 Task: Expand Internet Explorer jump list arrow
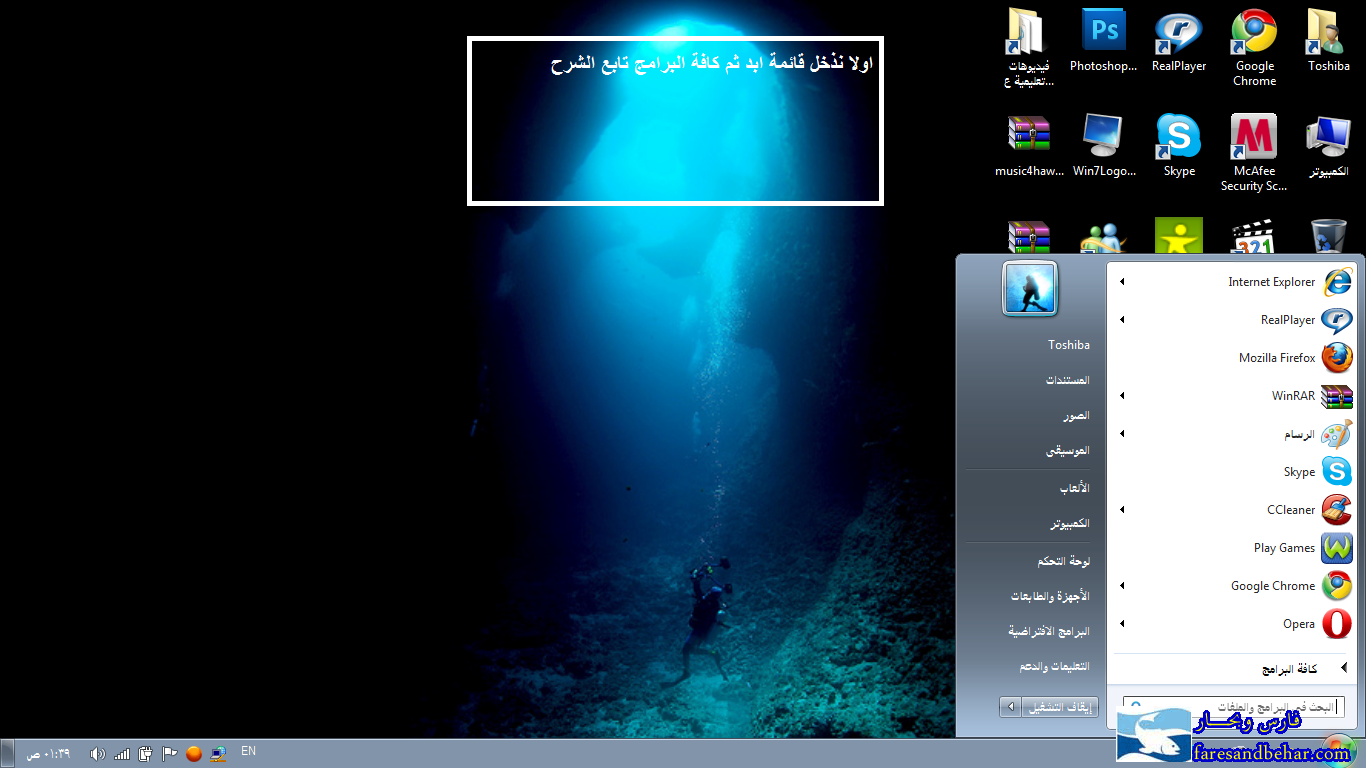1122,282
